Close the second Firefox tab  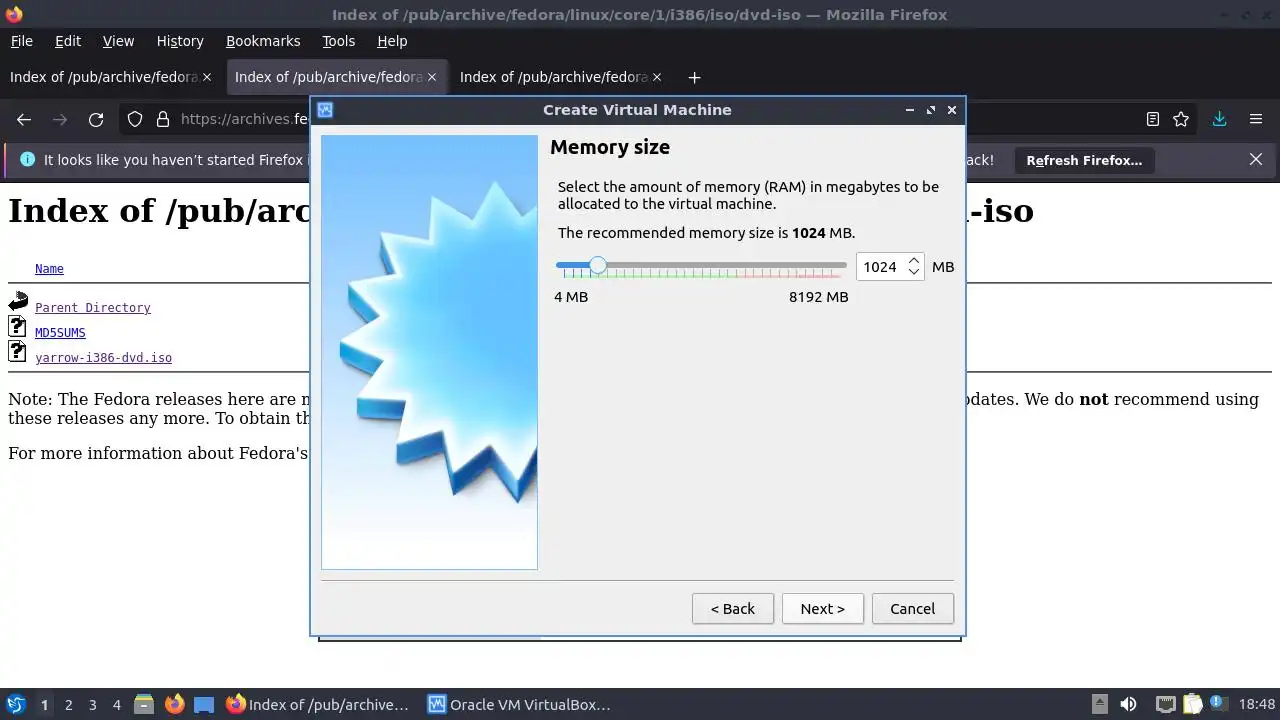tap(432, 77)
